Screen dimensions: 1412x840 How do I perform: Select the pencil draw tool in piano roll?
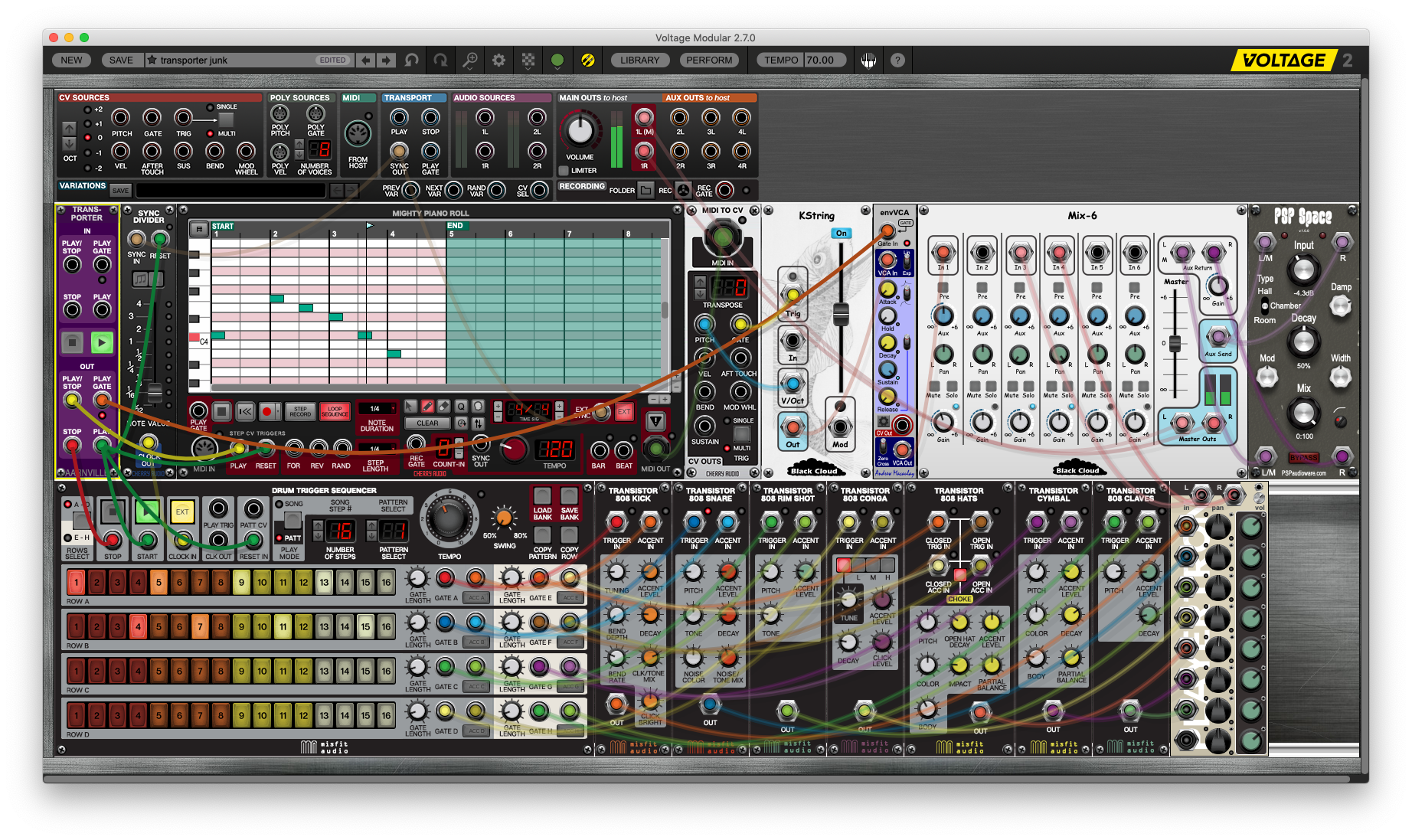coord(427,406)
